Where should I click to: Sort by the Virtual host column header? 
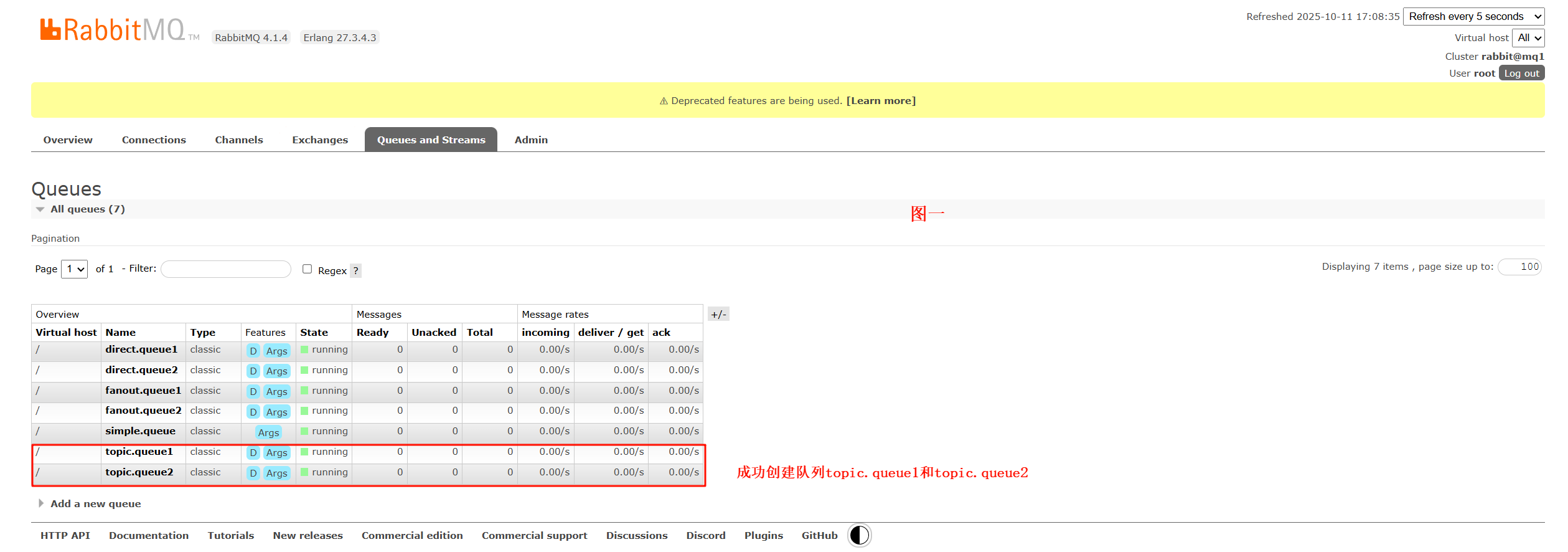pyautogui.click(x=66, y=332)
